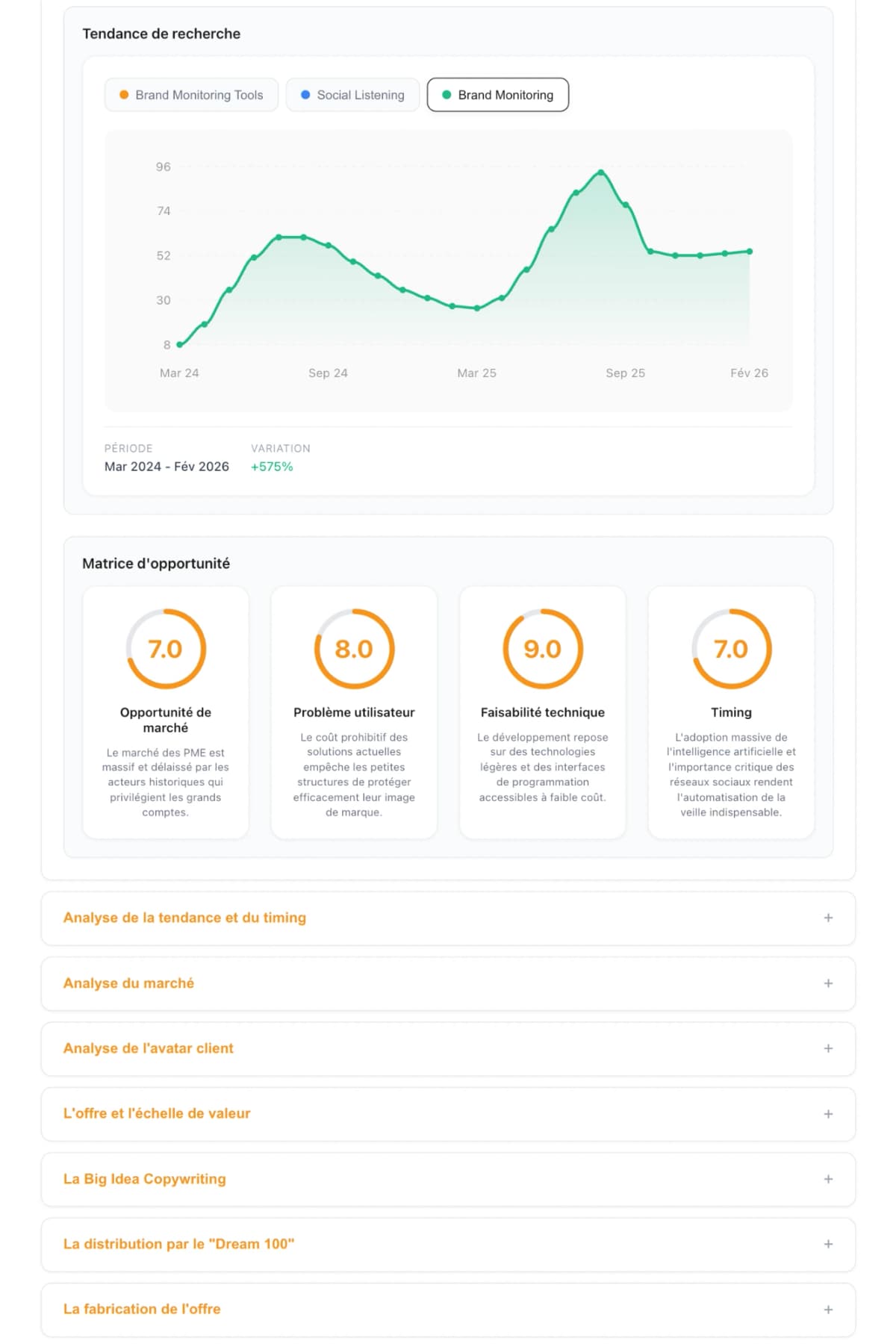The height and width of the screenshot is (1344, 896).
Task: Click the 9.0 Faisabilité technique score ring
Action: (x=543, y=649)
